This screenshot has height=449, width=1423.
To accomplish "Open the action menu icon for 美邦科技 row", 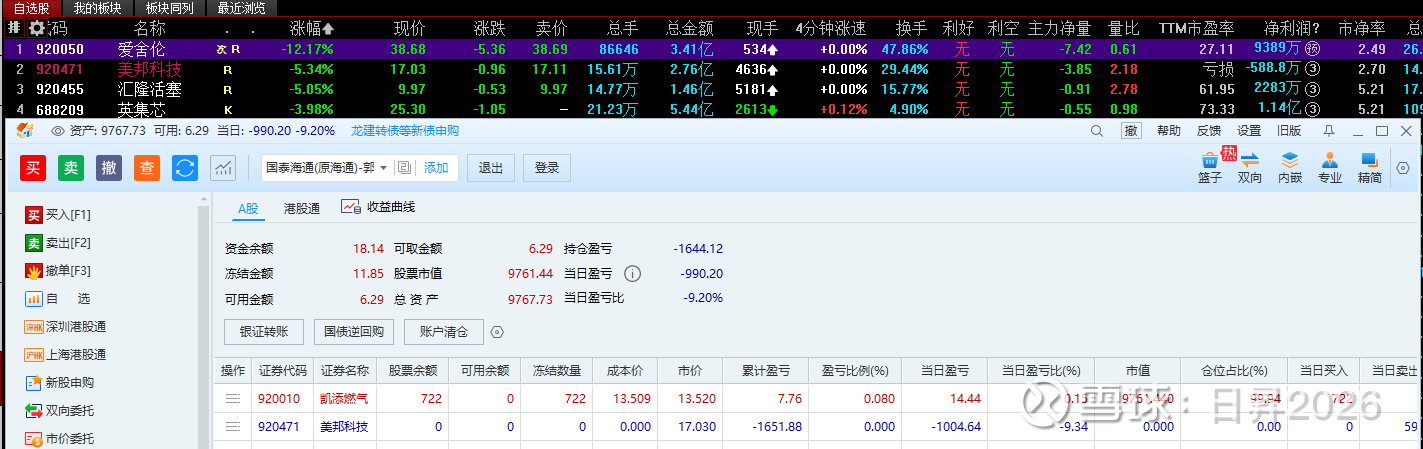I will 233,426.
